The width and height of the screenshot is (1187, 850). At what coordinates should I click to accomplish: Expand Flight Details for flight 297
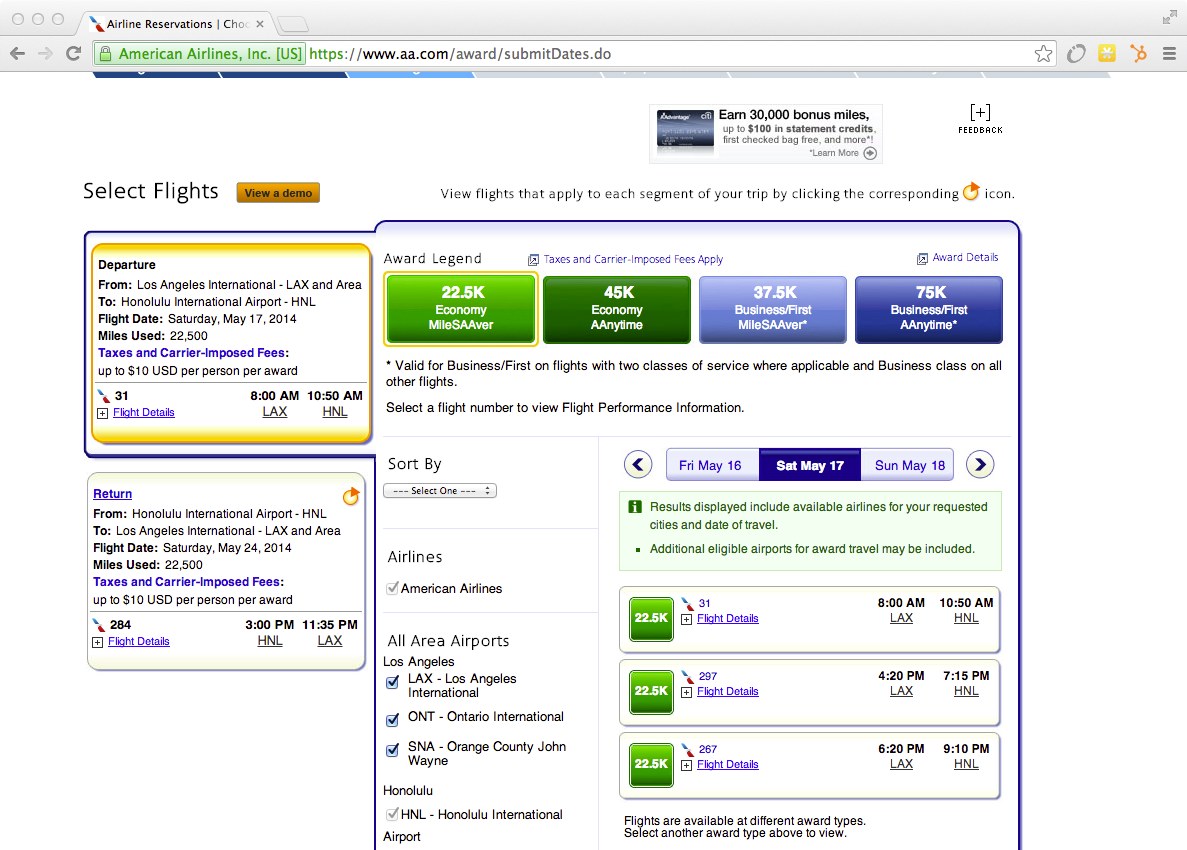[x=729, y=691]
